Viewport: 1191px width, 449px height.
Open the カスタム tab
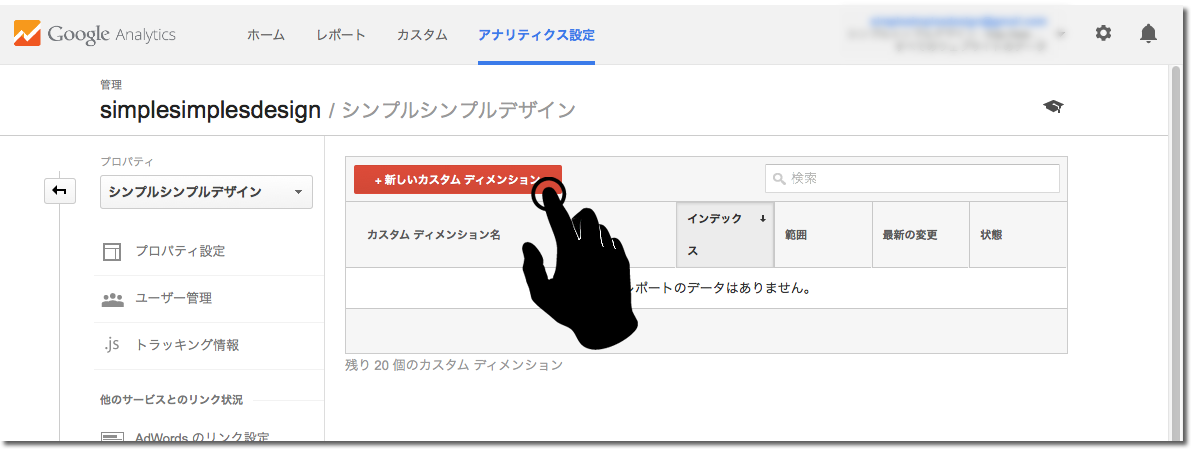pyautogui.click(x=422, y=35)
